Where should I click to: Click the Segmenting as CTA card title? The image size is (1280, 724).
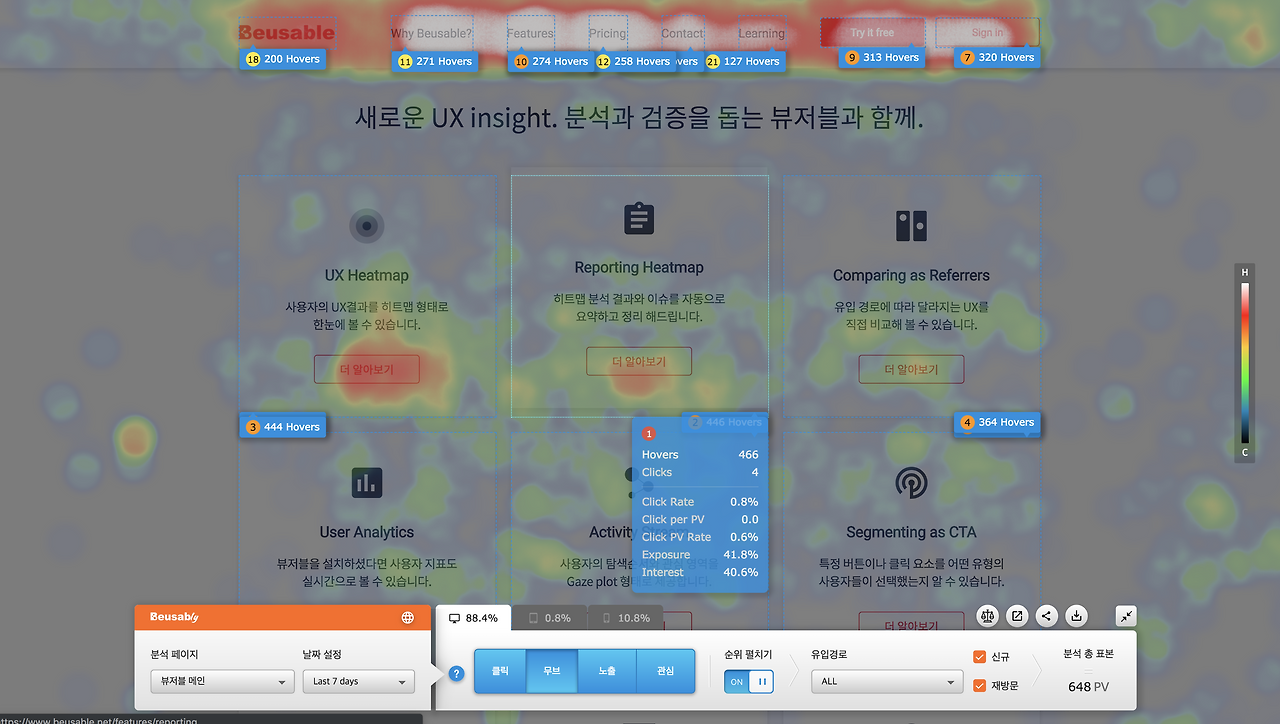pos(911,532)
